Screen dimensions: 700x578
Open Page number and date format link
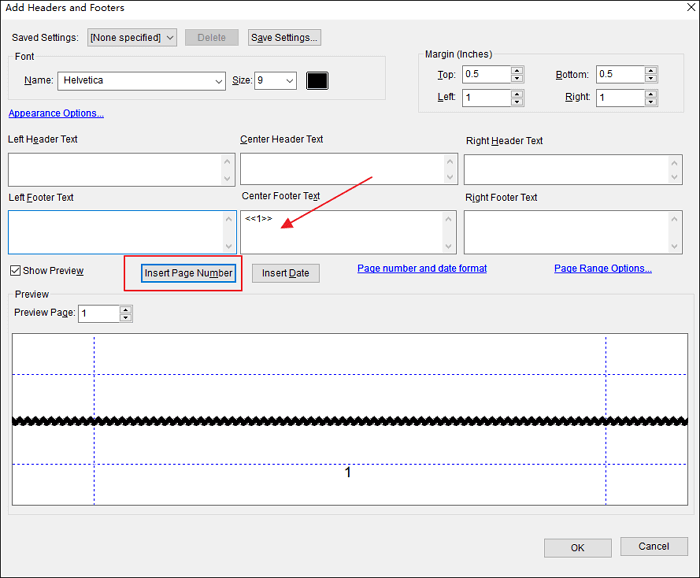pyautogui.click(x=422, y=269)
